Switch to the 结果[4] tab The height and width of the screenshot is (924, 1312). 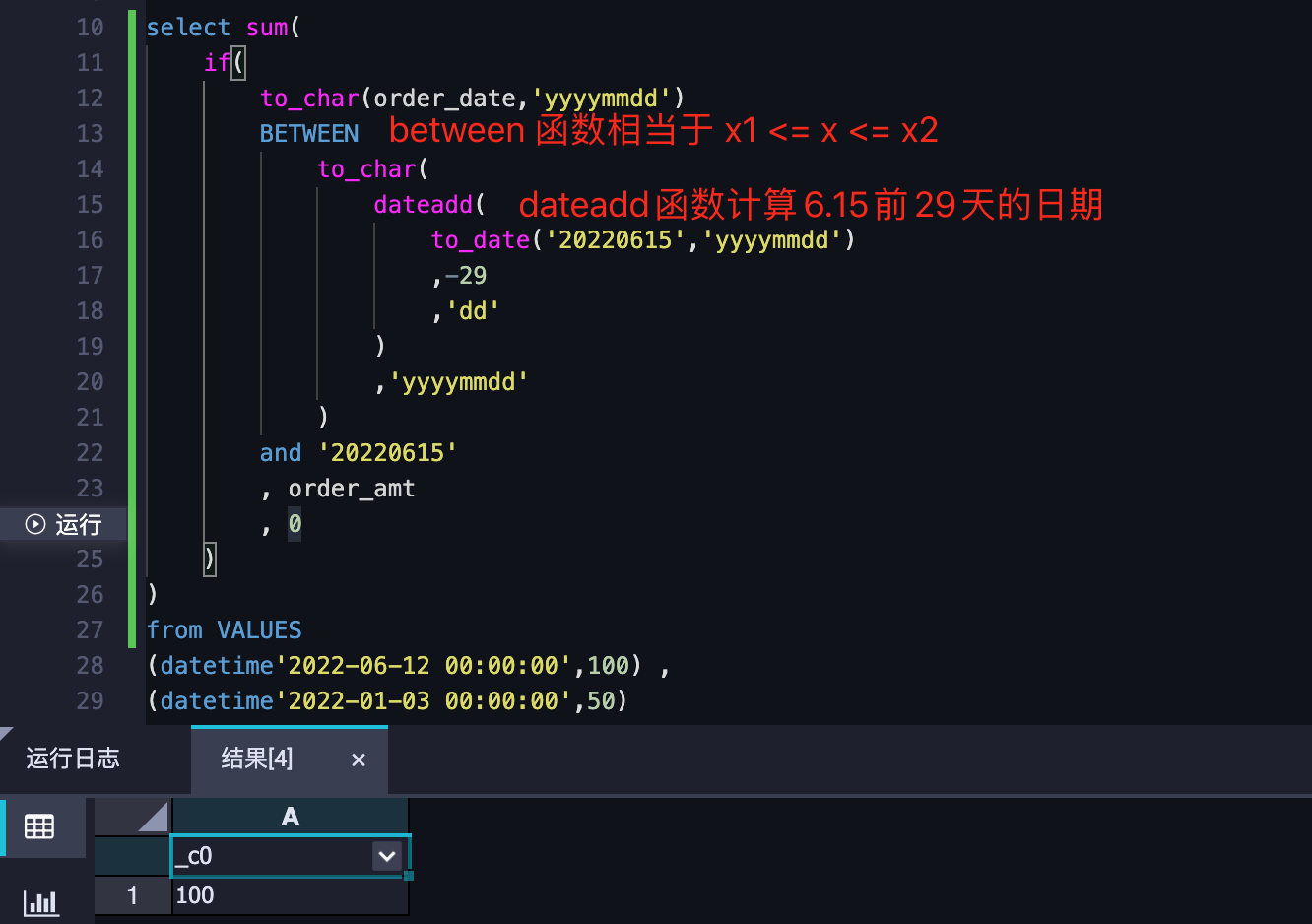[257, 759]
